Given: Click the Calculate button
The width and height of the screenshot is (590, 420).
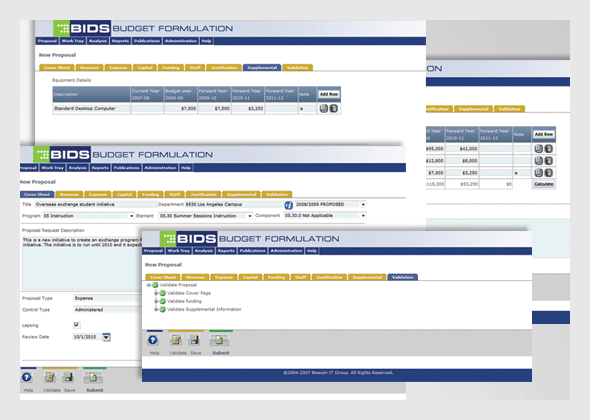Looking at the screenshot, I should (544, 184).
